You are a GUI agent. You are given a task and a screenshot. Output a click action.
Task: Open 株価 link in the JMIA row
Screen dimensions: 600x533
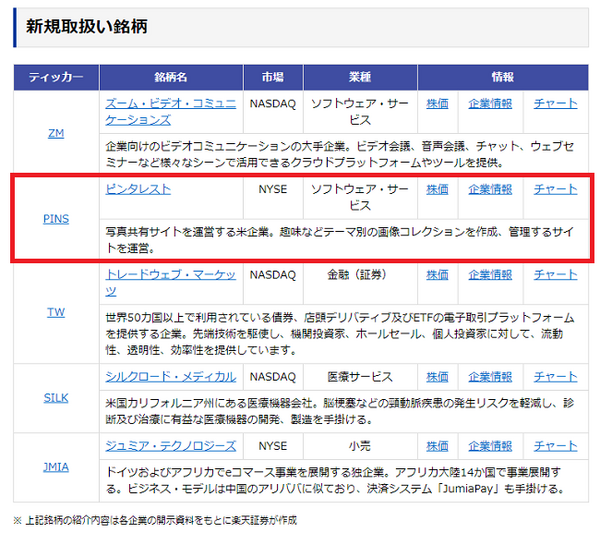pos(437,446)
